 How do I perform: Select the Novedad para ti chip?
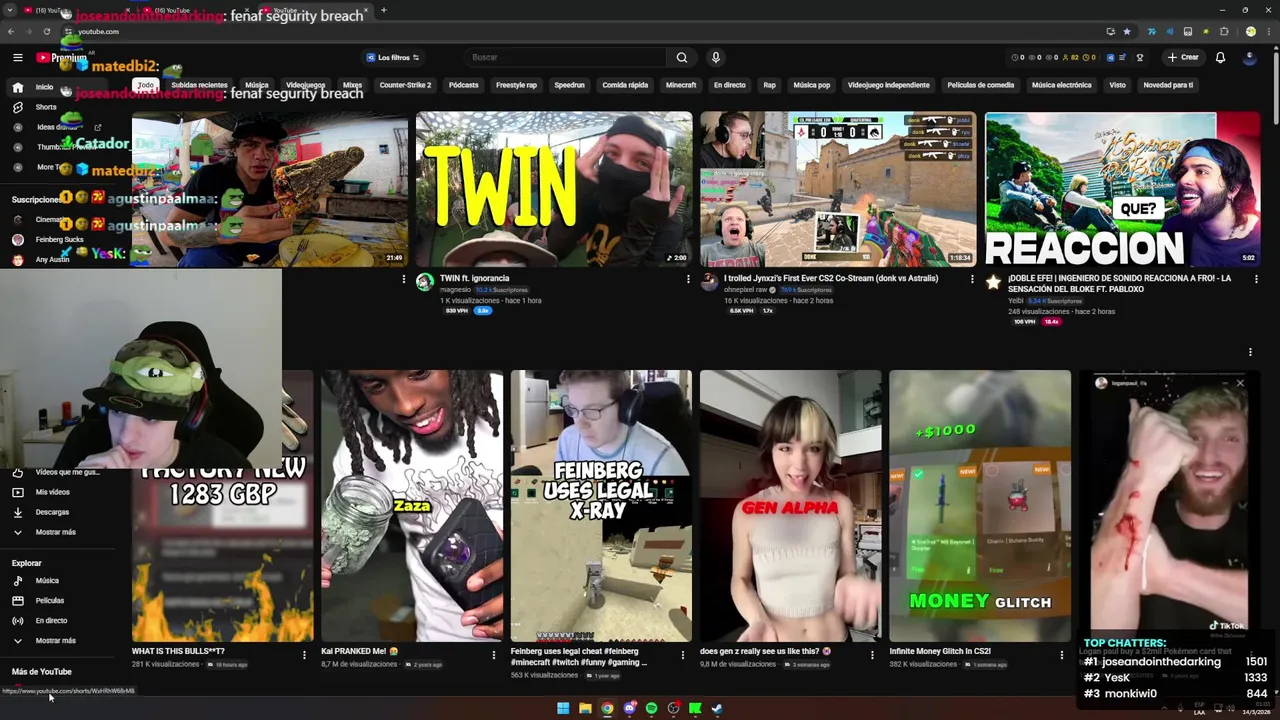pos(1168,85)
